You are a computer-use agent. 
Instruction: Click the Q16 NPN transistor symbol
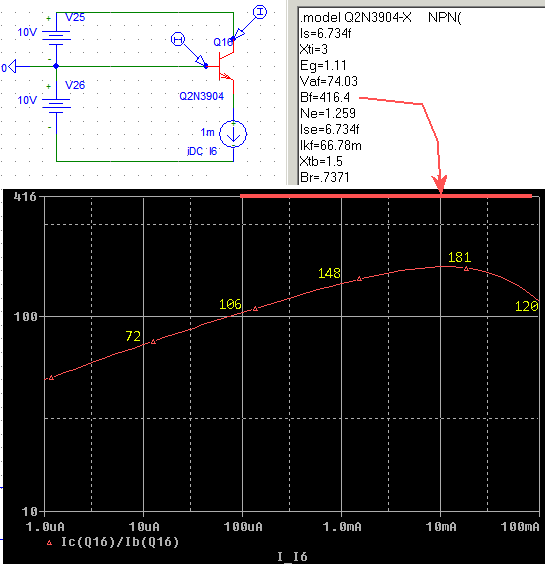click(226, 66)
